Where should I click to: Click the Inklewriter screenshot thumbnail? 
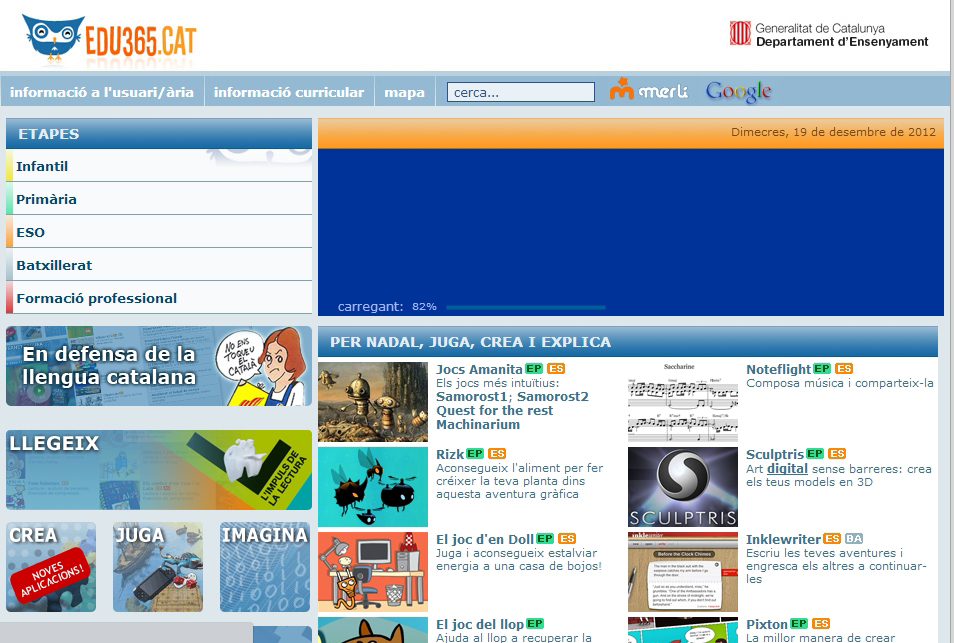point(683,572)
